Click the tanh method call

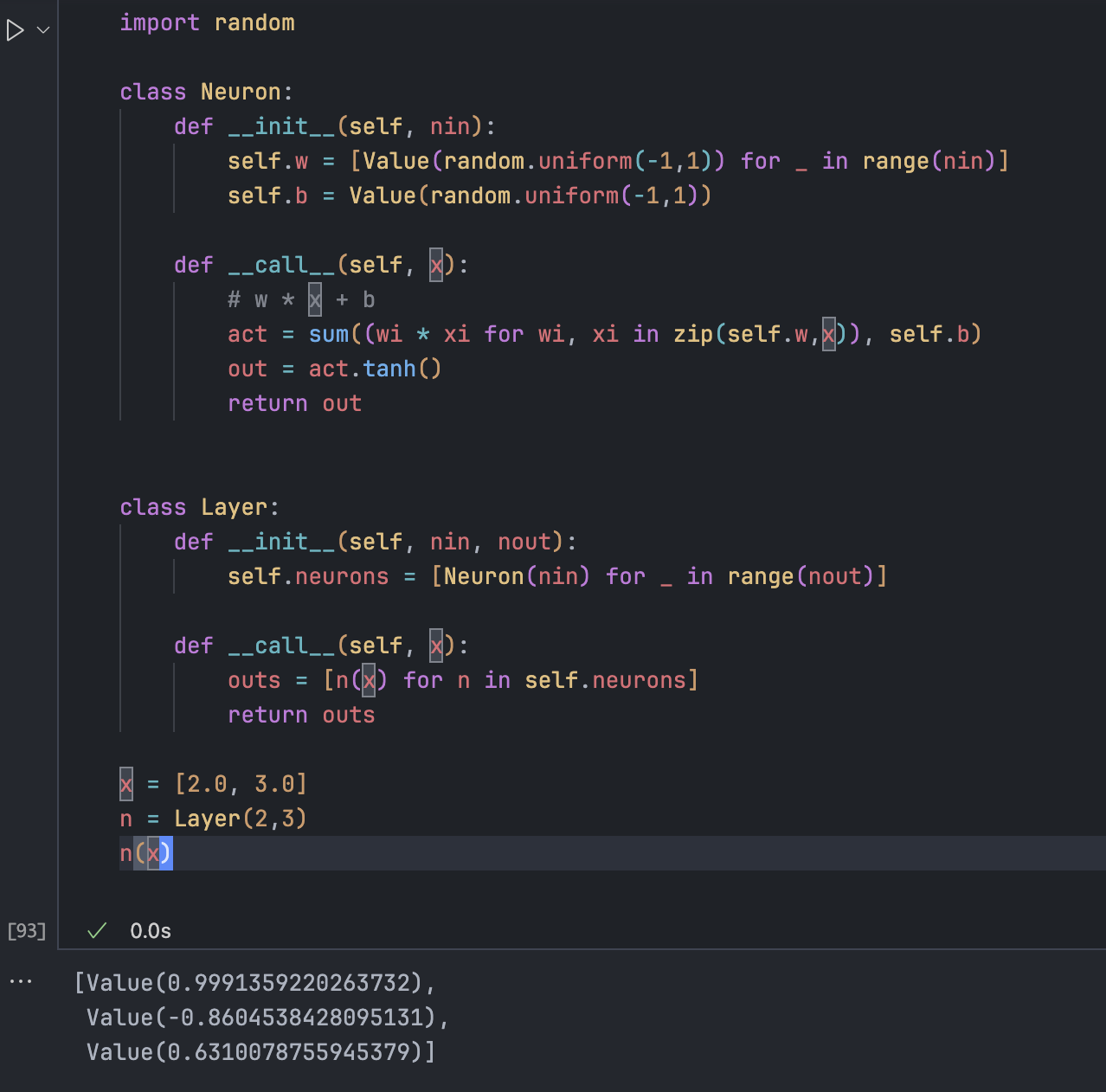coord(389,369)
